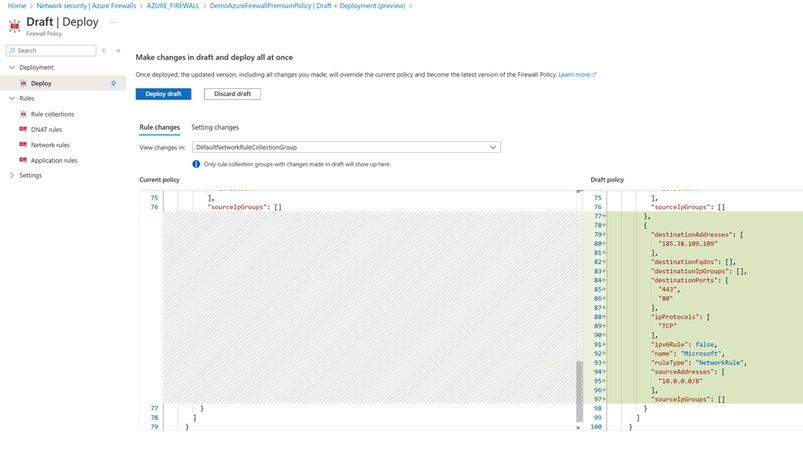Click the Draft policy heading

click(x=607, y=180)
